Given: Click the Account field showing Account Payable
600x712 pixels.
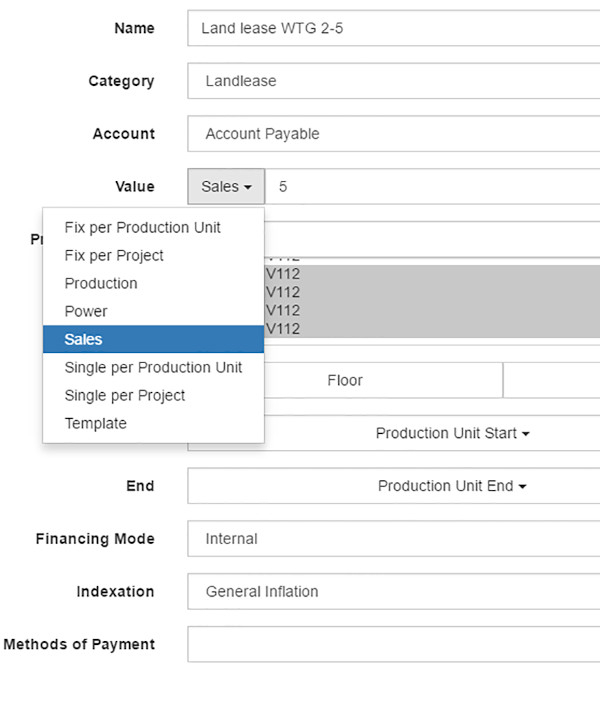Looking at the screenshot, I should 393,134.
